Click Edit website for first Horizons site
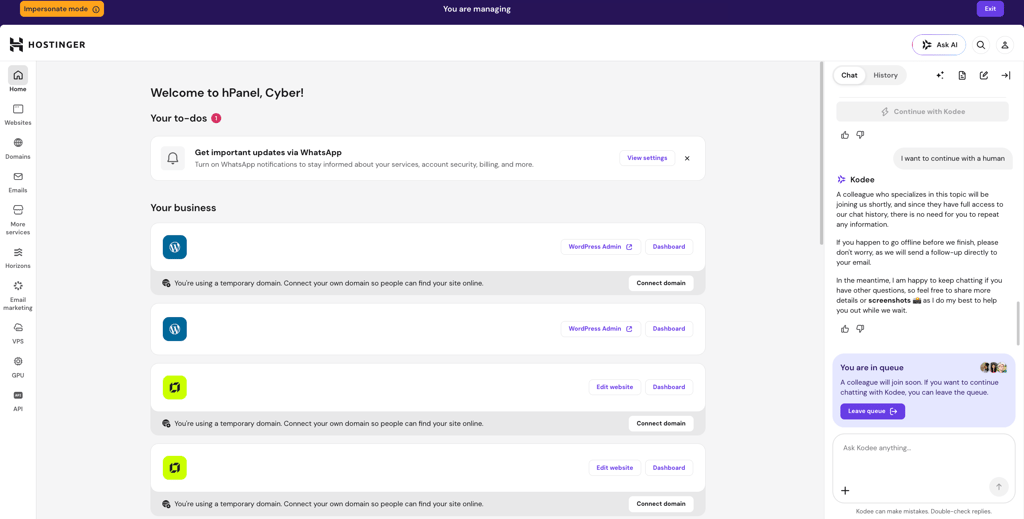Screen dimensions: 1024x519 click(x=615, y=387)
